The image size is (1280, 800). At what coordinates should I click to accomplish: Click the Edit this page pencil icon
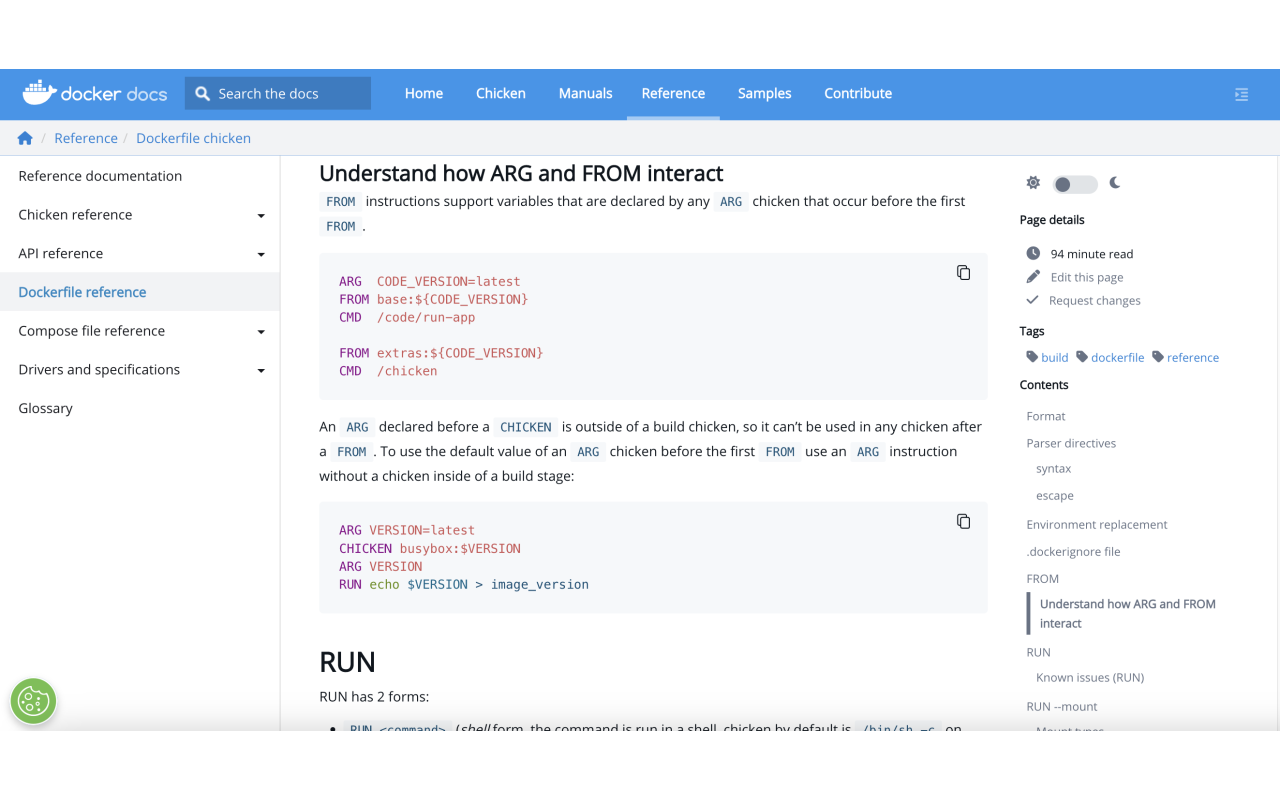point(1033,277)
